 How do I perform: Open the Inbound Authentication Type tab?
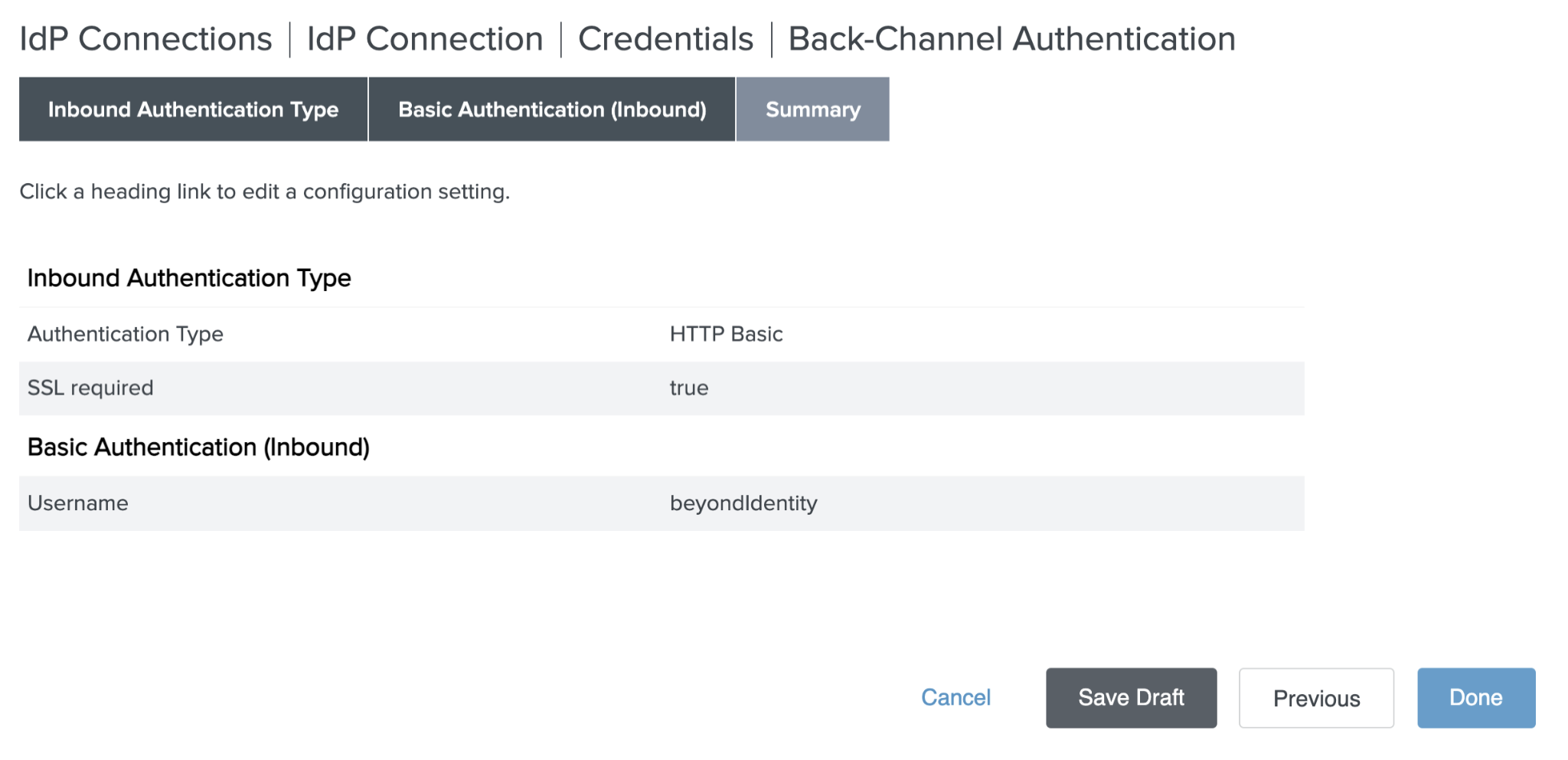tap(193, 109)
